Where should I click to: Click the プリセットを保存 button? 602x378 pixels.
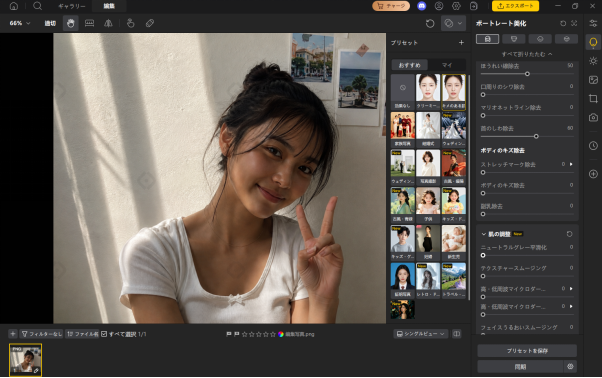[x=527, y=351]
